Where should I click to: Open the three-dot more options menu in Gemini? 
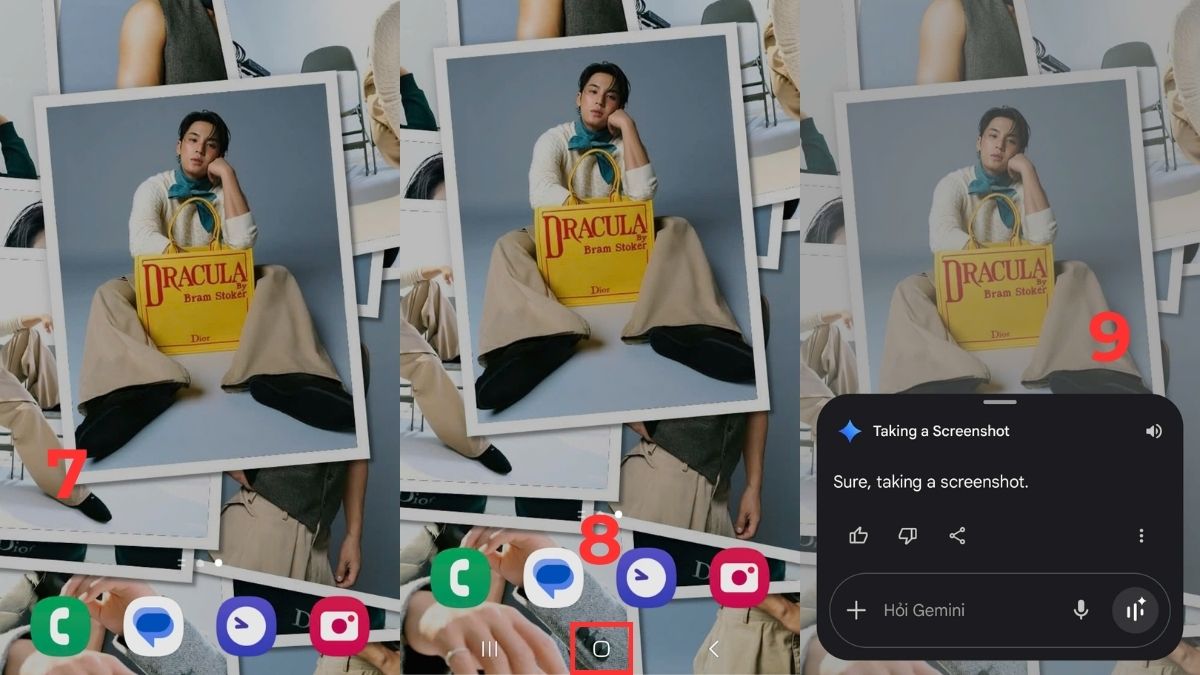(1141, 536)
